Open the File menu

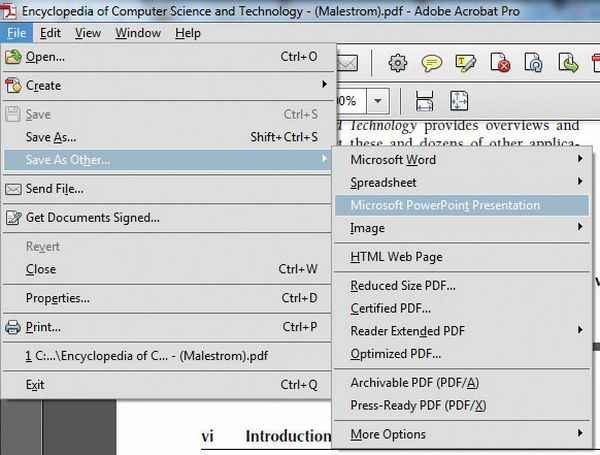click(16, 33)
